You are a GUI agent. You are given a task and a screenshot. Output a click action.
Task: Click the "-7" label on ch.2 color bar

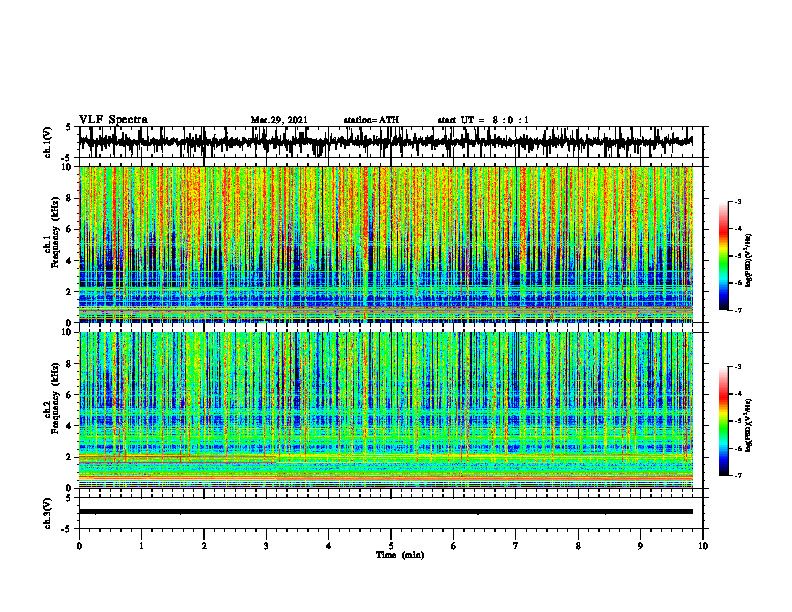point(737,475)
